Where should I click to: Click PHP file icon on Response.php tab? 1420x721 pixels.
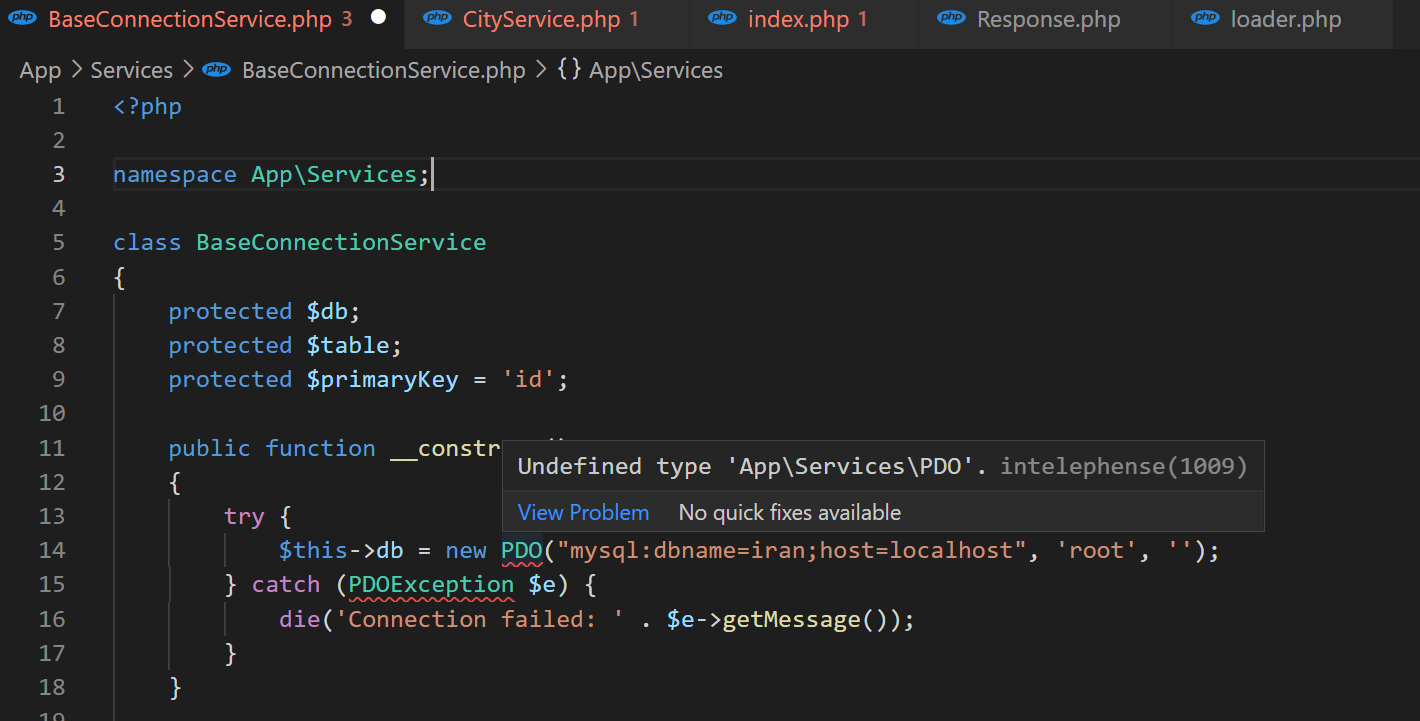(x=951, y=18)
